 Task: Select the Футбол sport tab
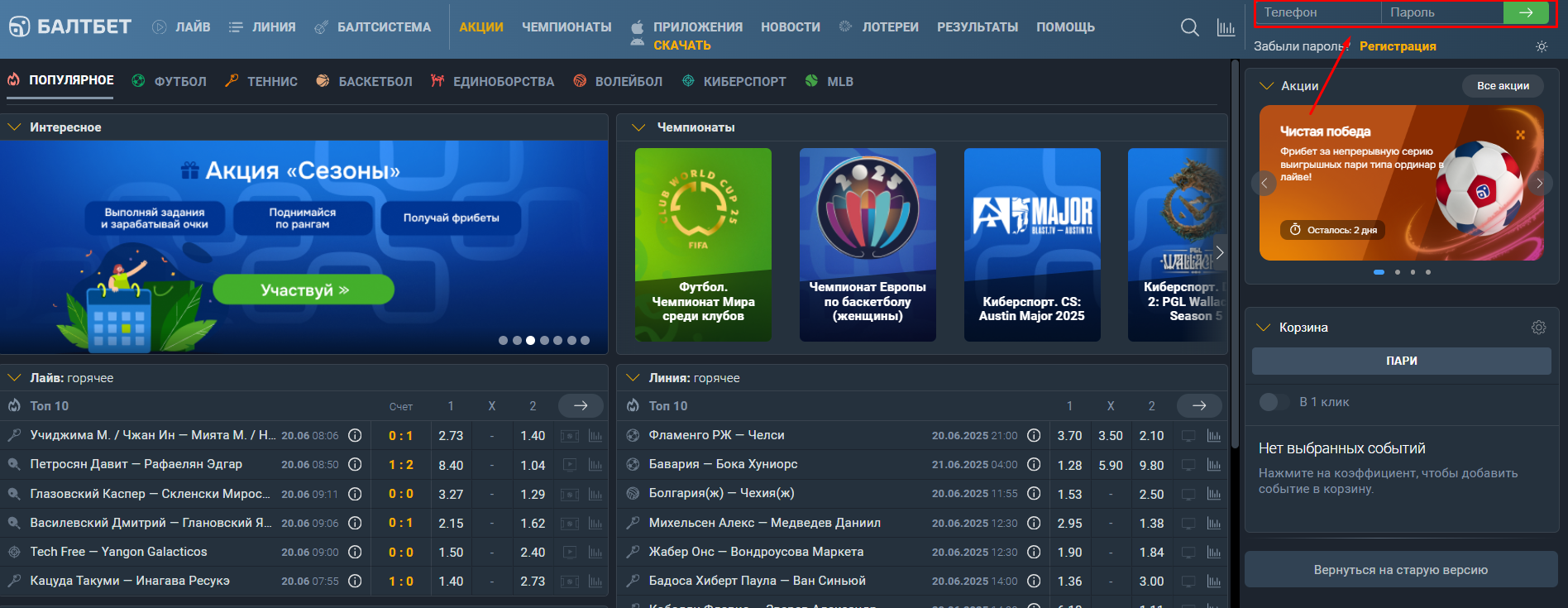(170, 81)
